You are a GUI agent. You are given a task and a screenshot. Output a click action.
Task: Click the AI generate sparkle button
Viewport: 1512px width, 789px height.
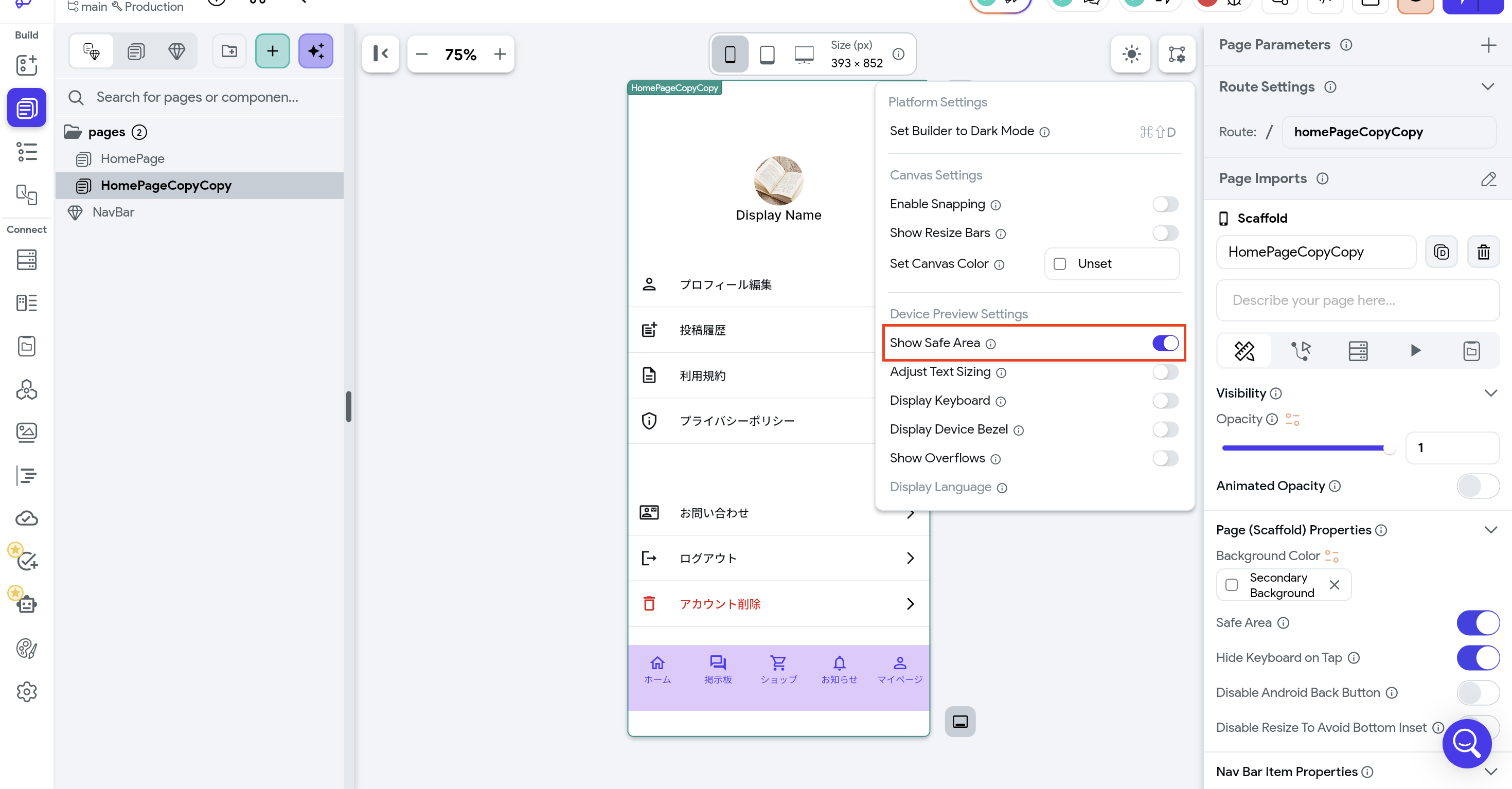[x=316, y=51]
